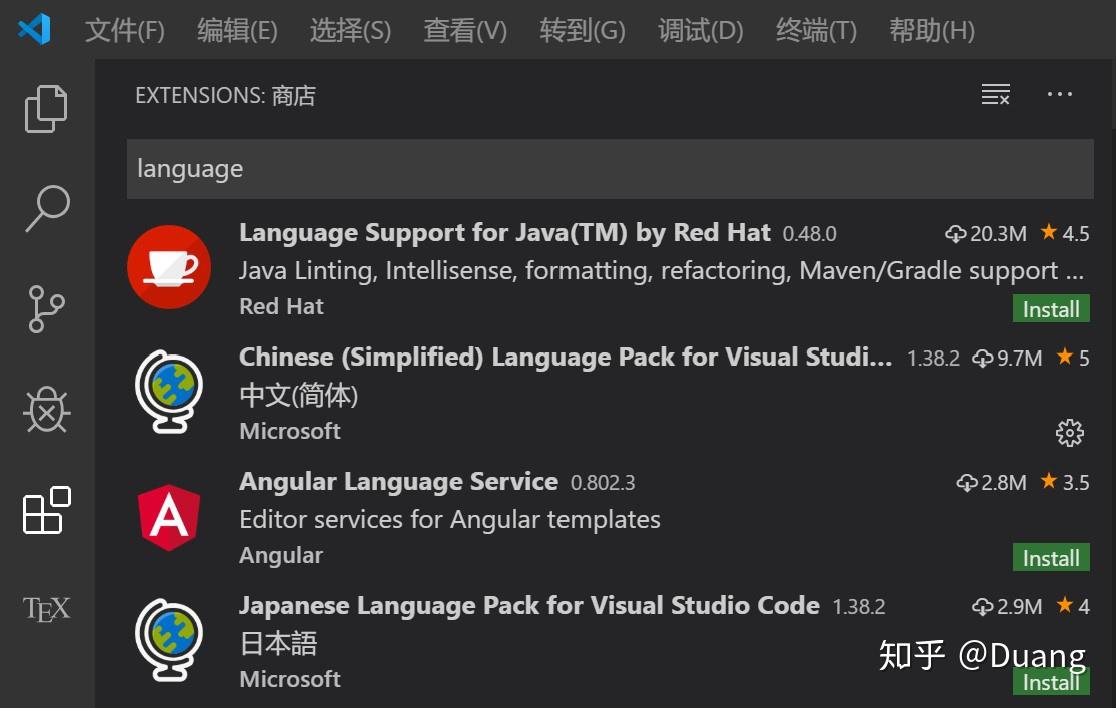Install Language Support for Java(TM) by Red Hat

click(x=1050, y=309)
